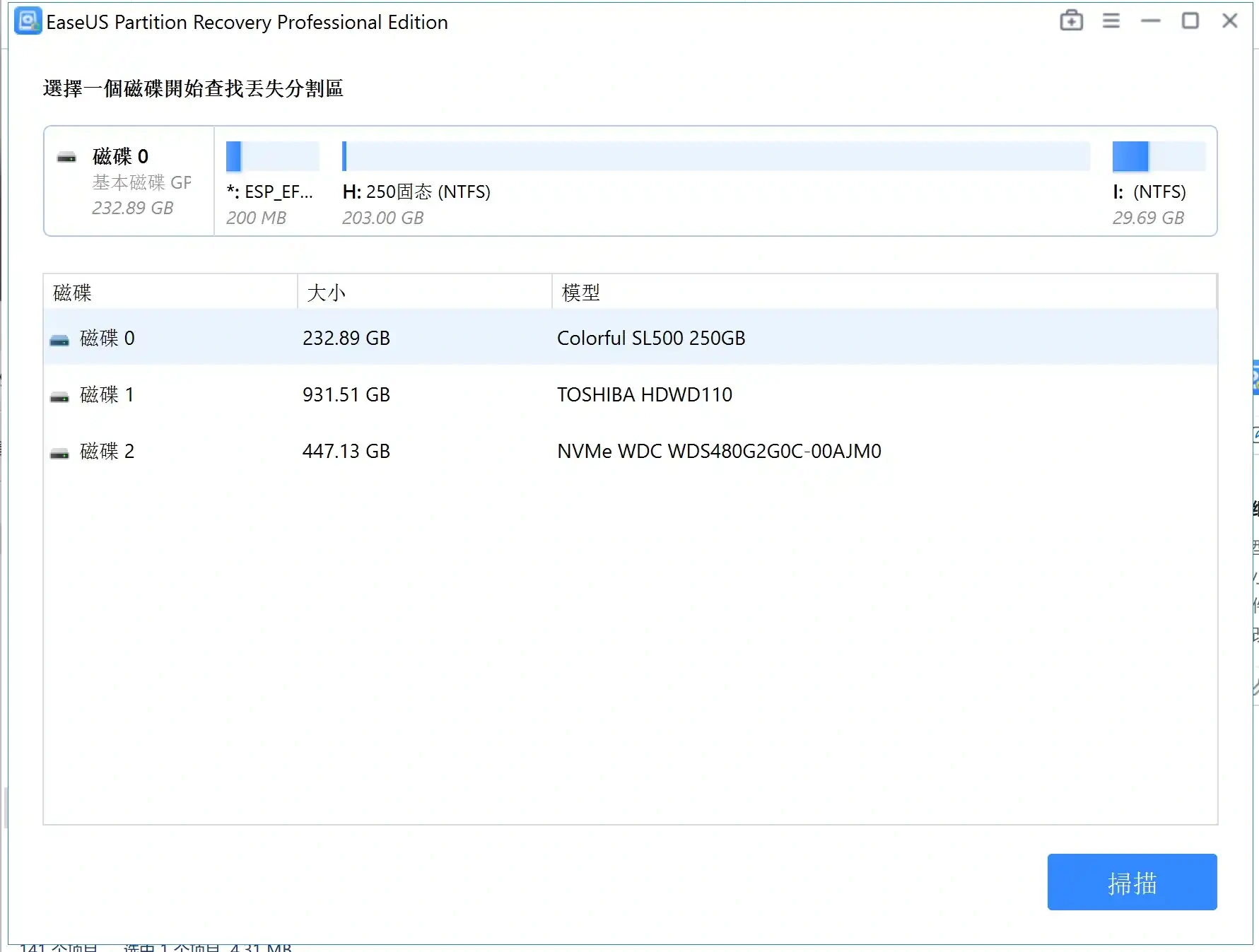Click the 大小 column header
Image resolution: width=1259 pixels, height=952 pixels.
pyautogui.click(x=425, y=292)
